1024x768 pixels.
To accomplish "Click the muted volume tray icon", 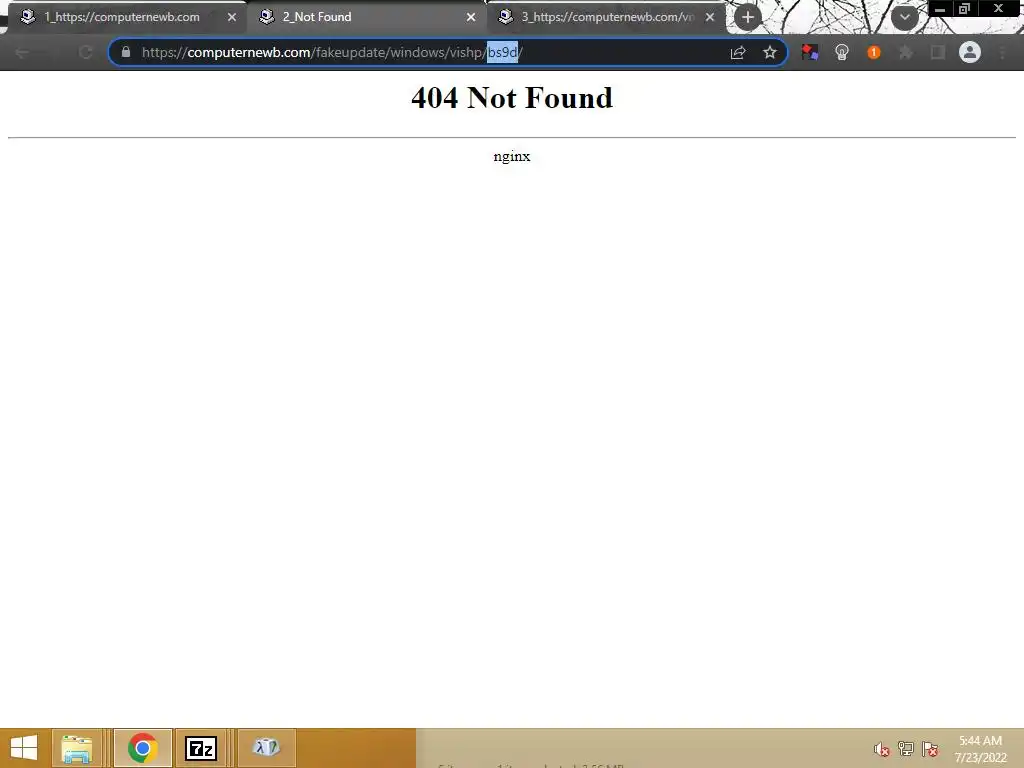I will 882,749.
